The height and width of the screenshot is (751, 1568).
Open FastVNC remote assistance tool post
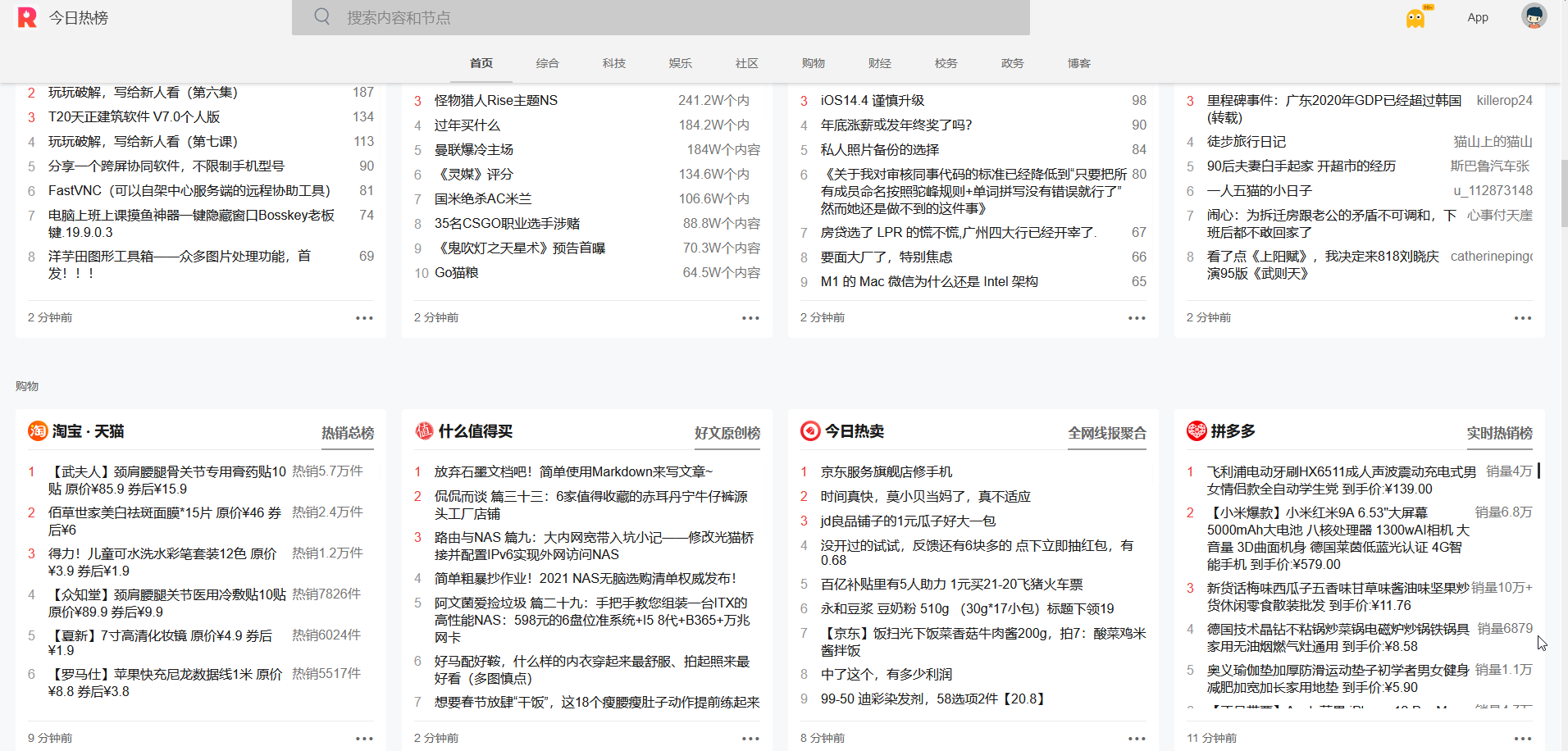coord(189,191)
